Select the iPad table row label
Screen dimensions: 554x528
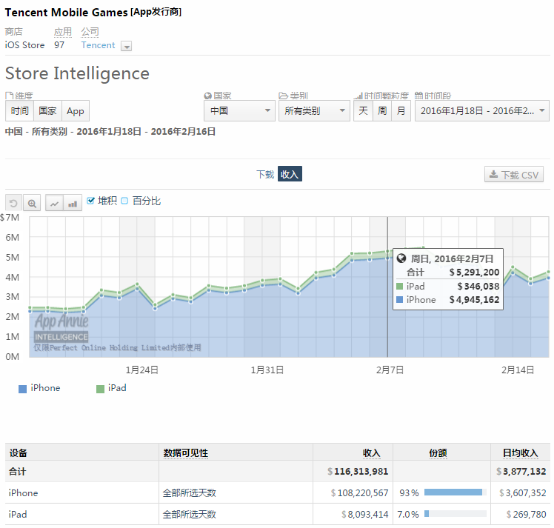[18, 514]
